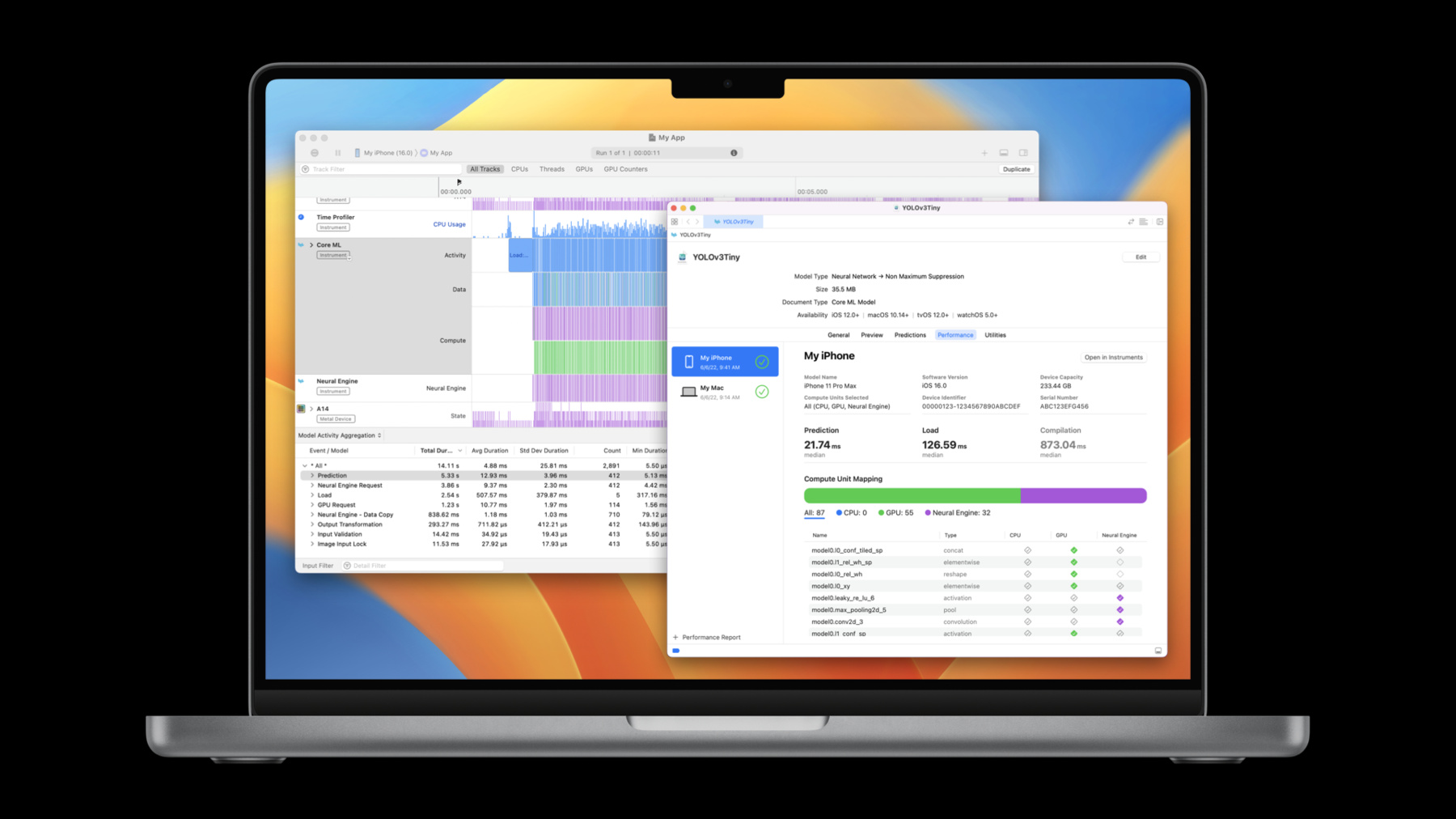
Task: Click the purple Neural Engine segment of mapping bar
Action: (1084, 495)
